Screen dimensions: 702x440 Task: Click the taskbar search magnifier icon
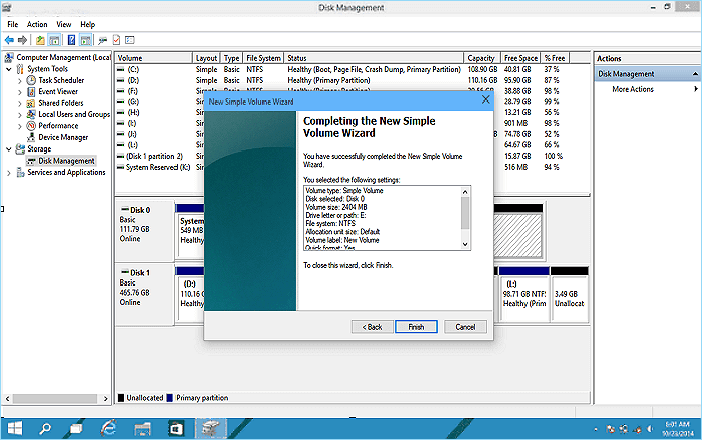pyautogui.click(x=47, y=428)
